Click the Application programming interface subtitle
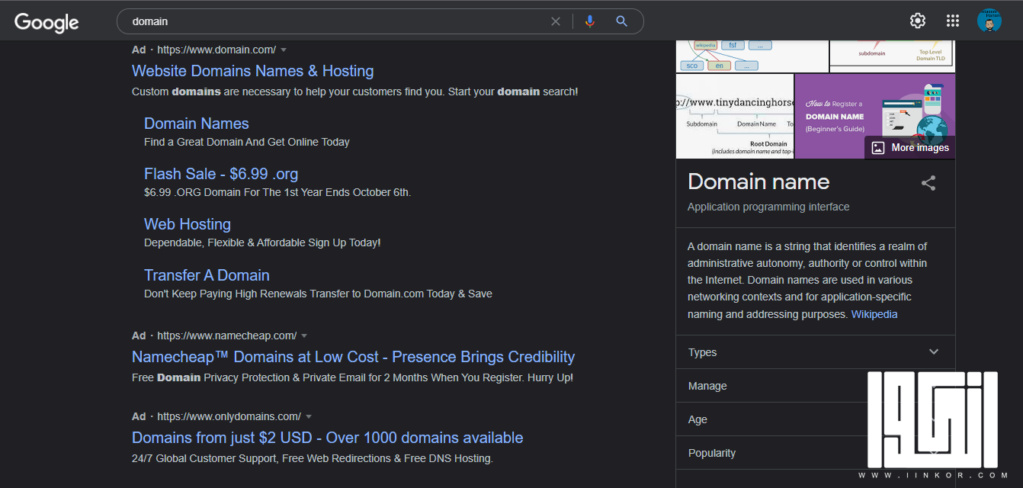Image resolution: width=1023 pixels, height=488 pixels. 768,207
